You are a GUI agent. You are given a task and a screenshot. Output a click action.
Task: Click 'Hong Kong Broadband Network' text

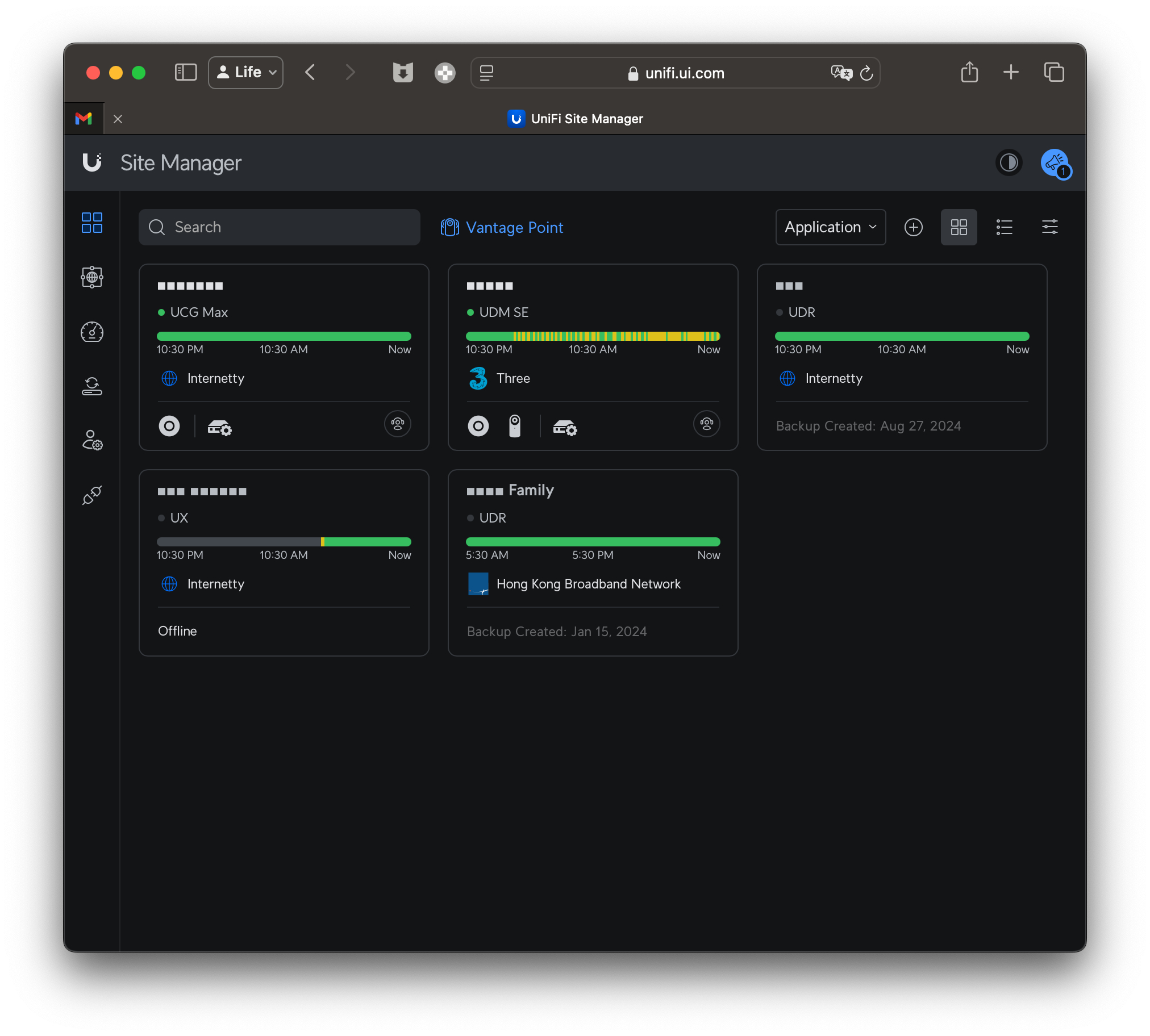click(588, 583)
